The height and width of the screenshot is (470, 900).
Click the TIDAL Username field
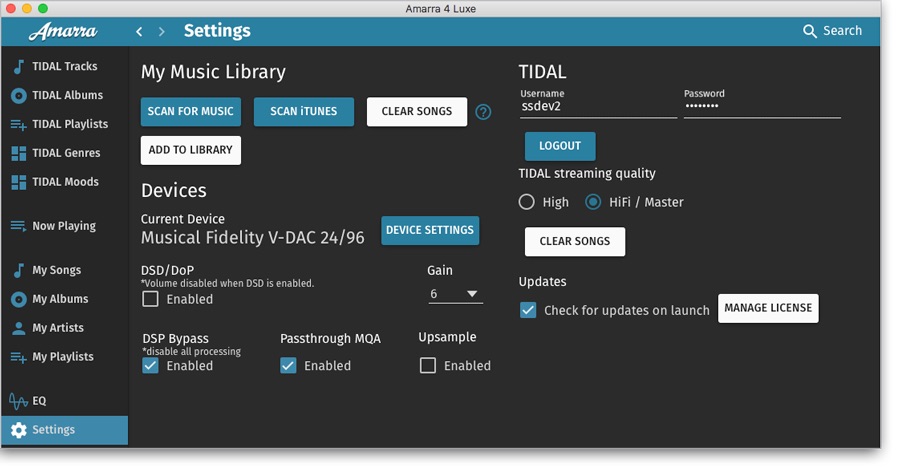[x=597, y=107]
